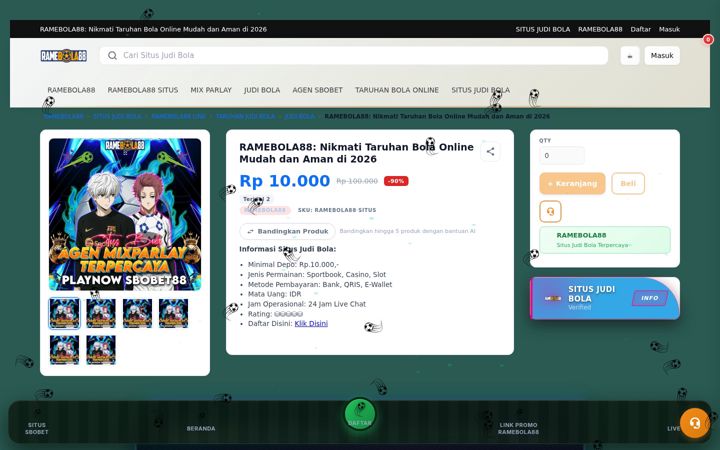Click the Rp 10.000 price text

click(285, 181)
